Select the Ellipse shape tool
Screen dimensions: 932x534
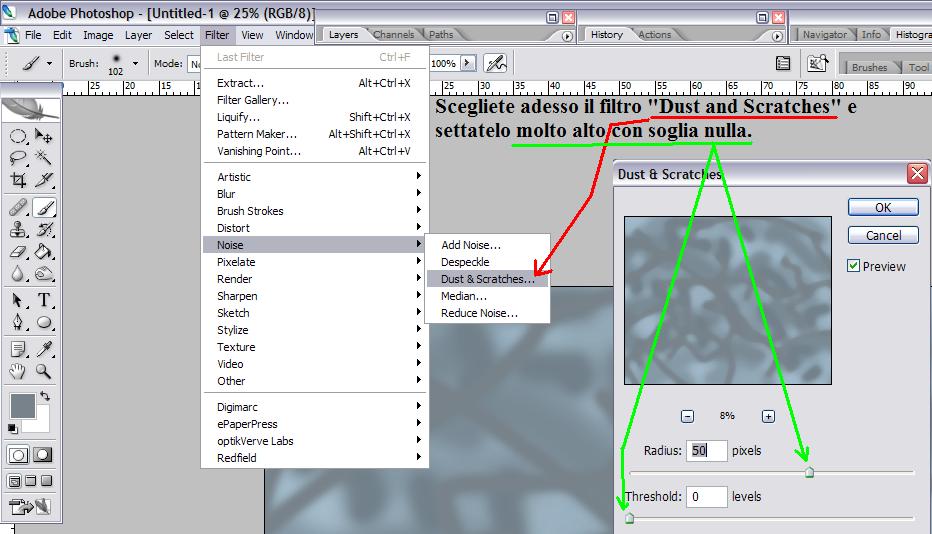pos(43,322)
